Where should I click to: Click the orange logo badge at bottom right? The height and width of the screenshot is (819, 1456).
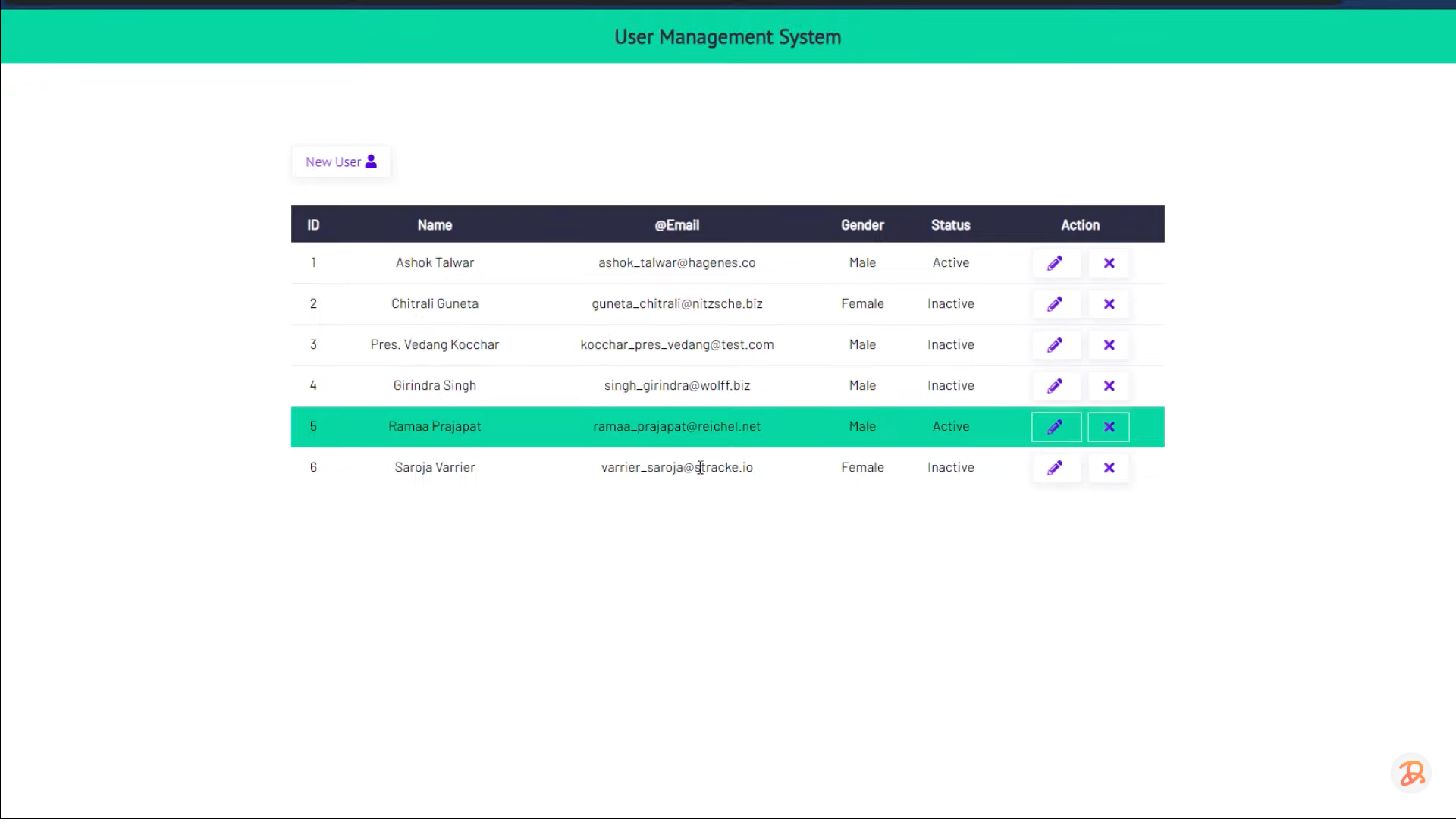pyautogui.click(x=1410, y=773)
